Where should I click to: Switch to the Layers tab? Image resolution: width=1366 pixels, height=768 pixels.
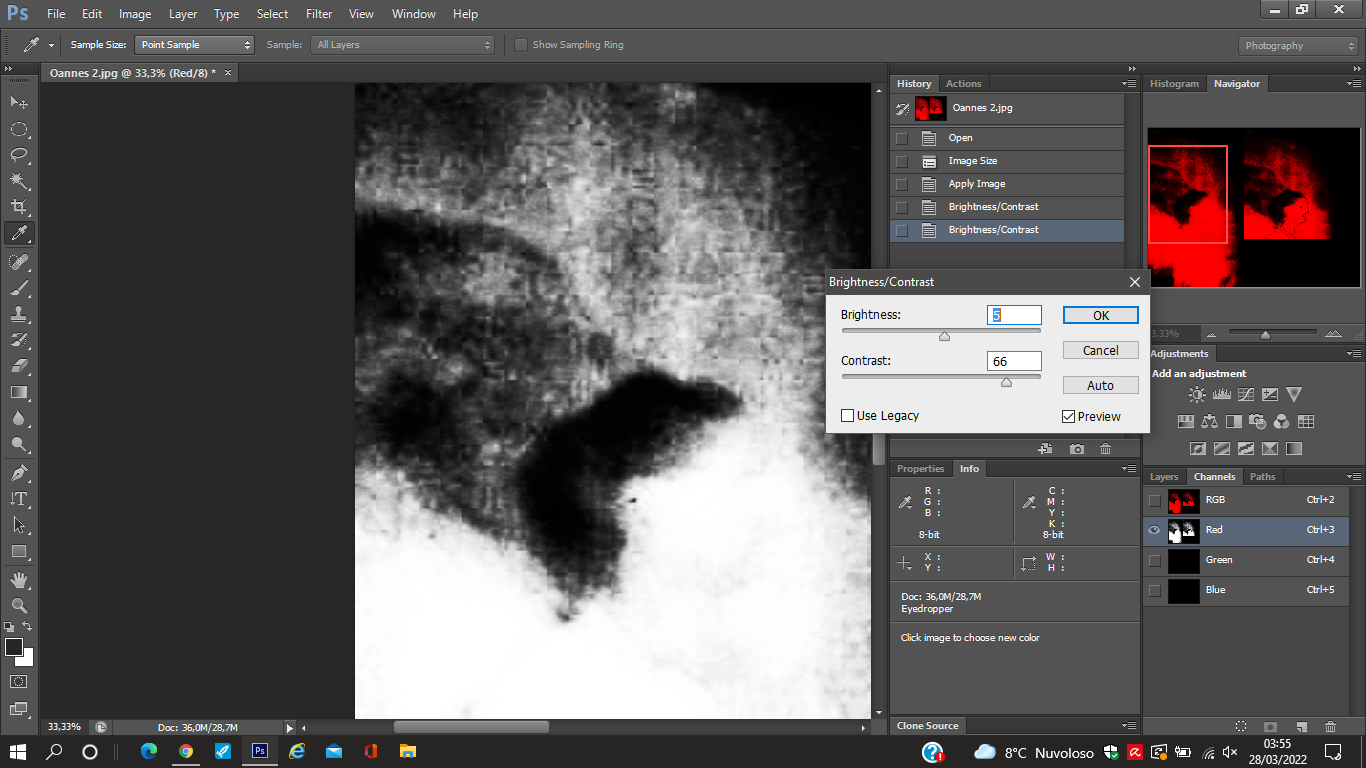pos(1164,477)
